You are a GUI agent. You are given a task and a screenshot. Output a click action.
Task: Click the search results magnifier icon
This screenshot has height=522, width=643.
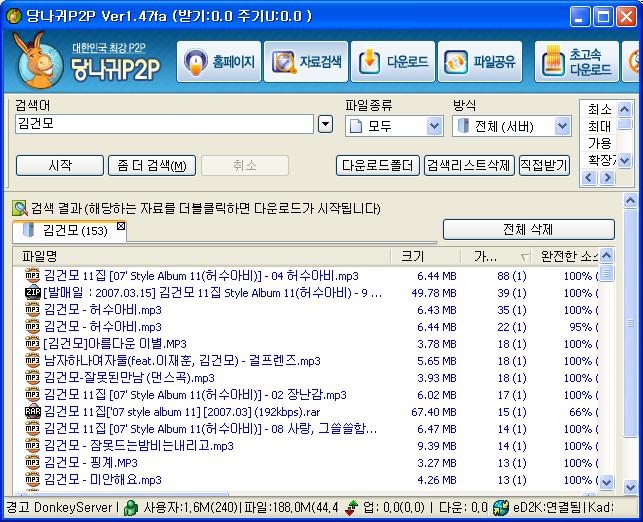tap(19, 208)
